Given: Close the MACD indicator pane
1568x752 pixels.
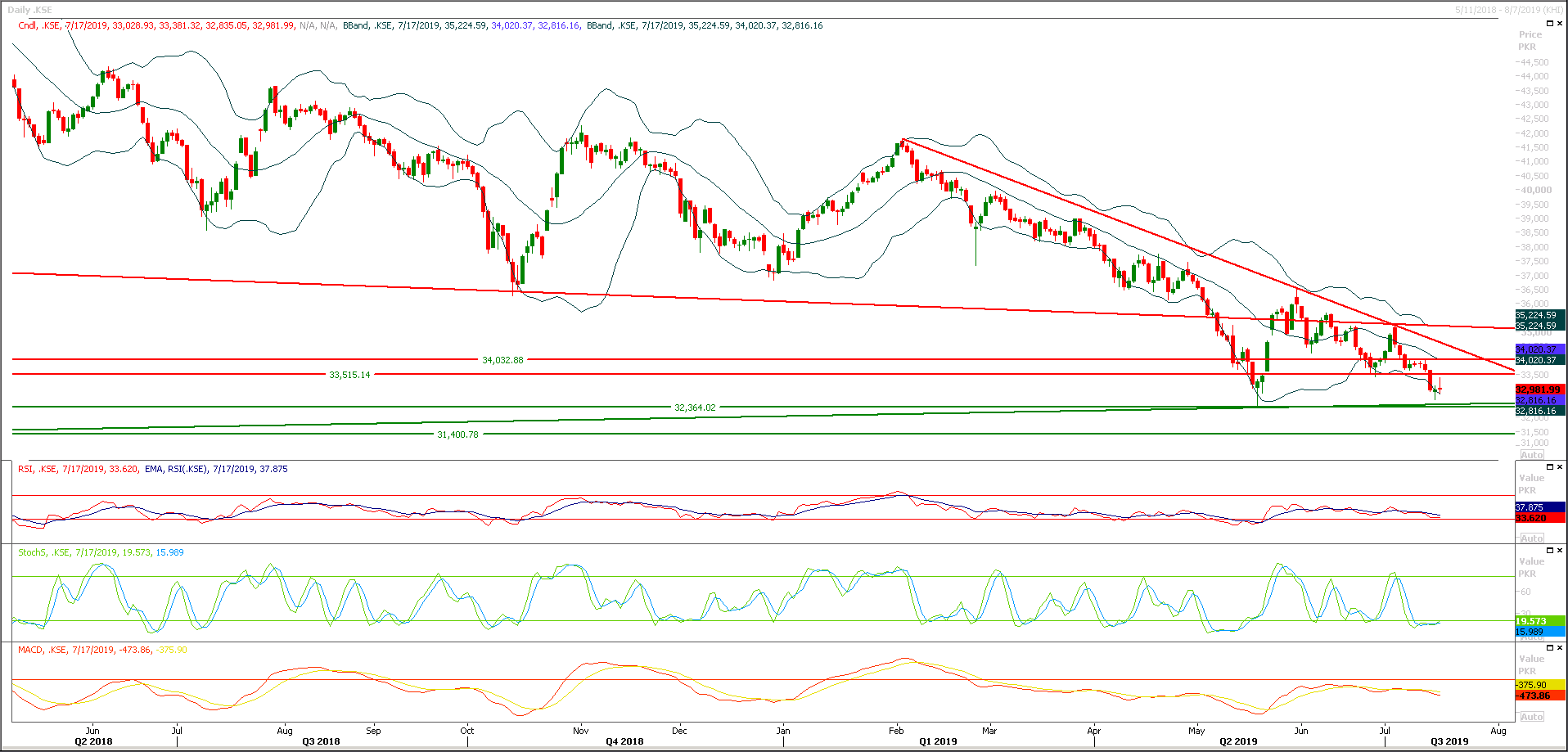Looking at the screenshot, I should click(1560, 648).
